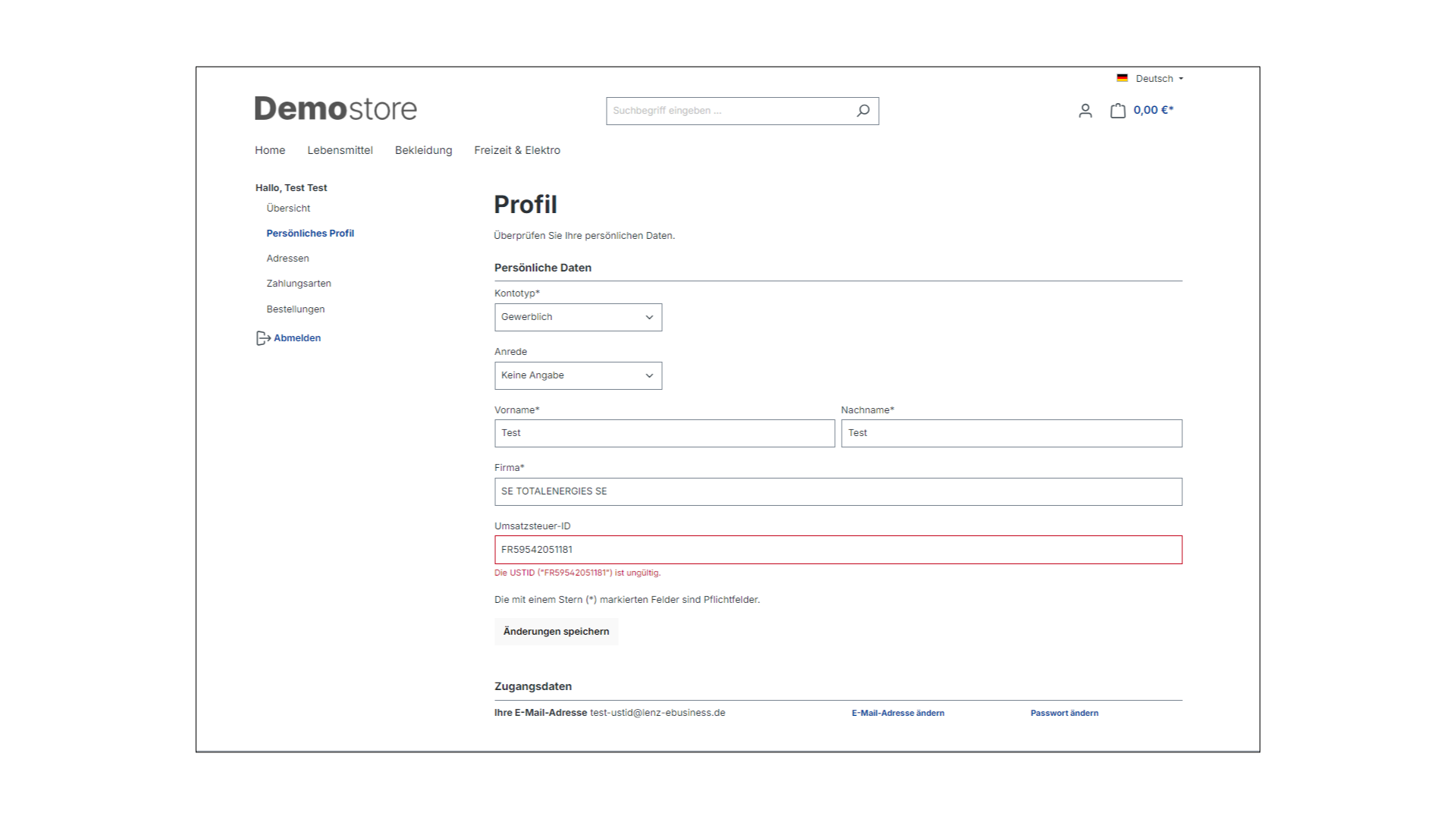Open the Freizeit & Elektro category

[x=517, y=150]
